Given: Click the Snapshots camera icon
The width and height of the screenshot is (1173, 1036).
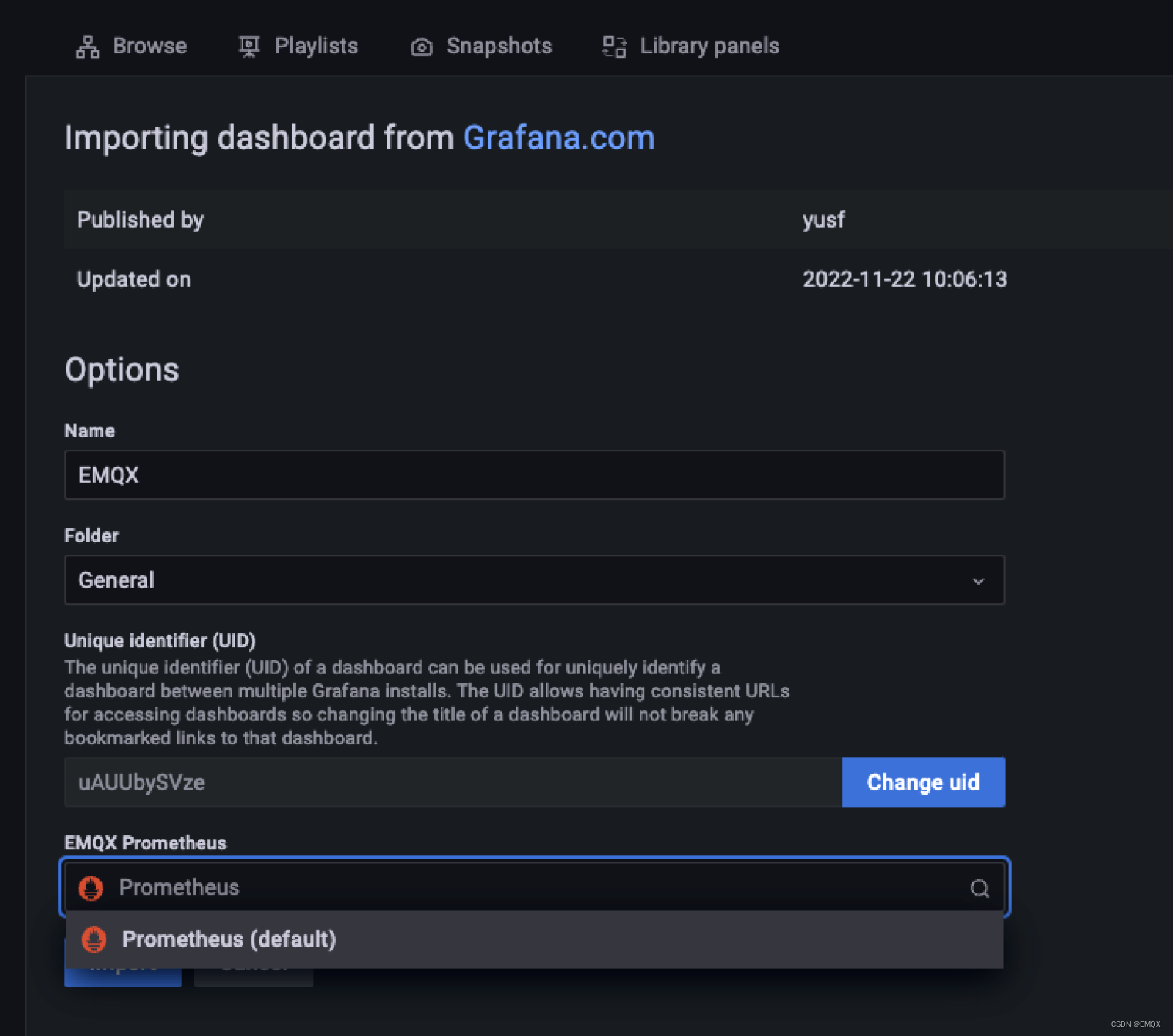Looking at the screenshot, I should point(421,47).
